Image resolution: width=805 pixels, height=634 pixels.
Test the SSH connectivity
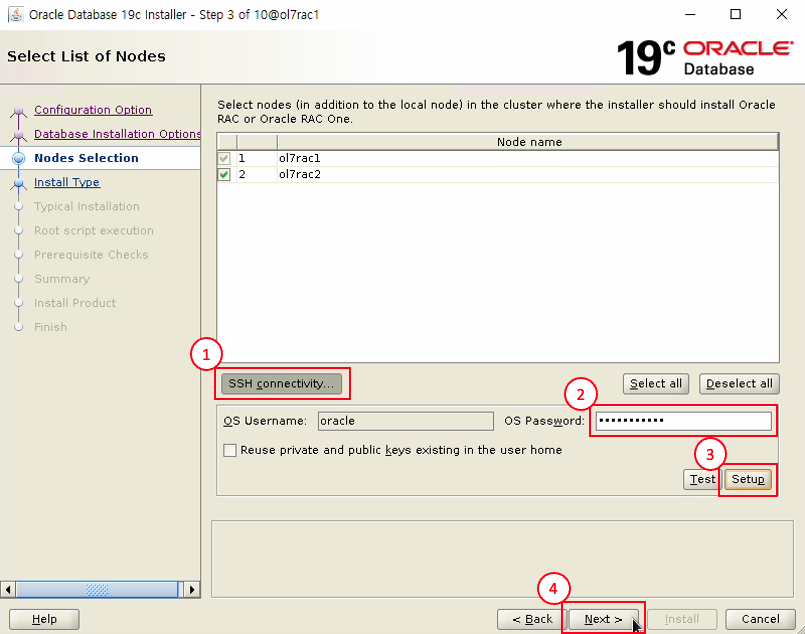tap(702, 479)
